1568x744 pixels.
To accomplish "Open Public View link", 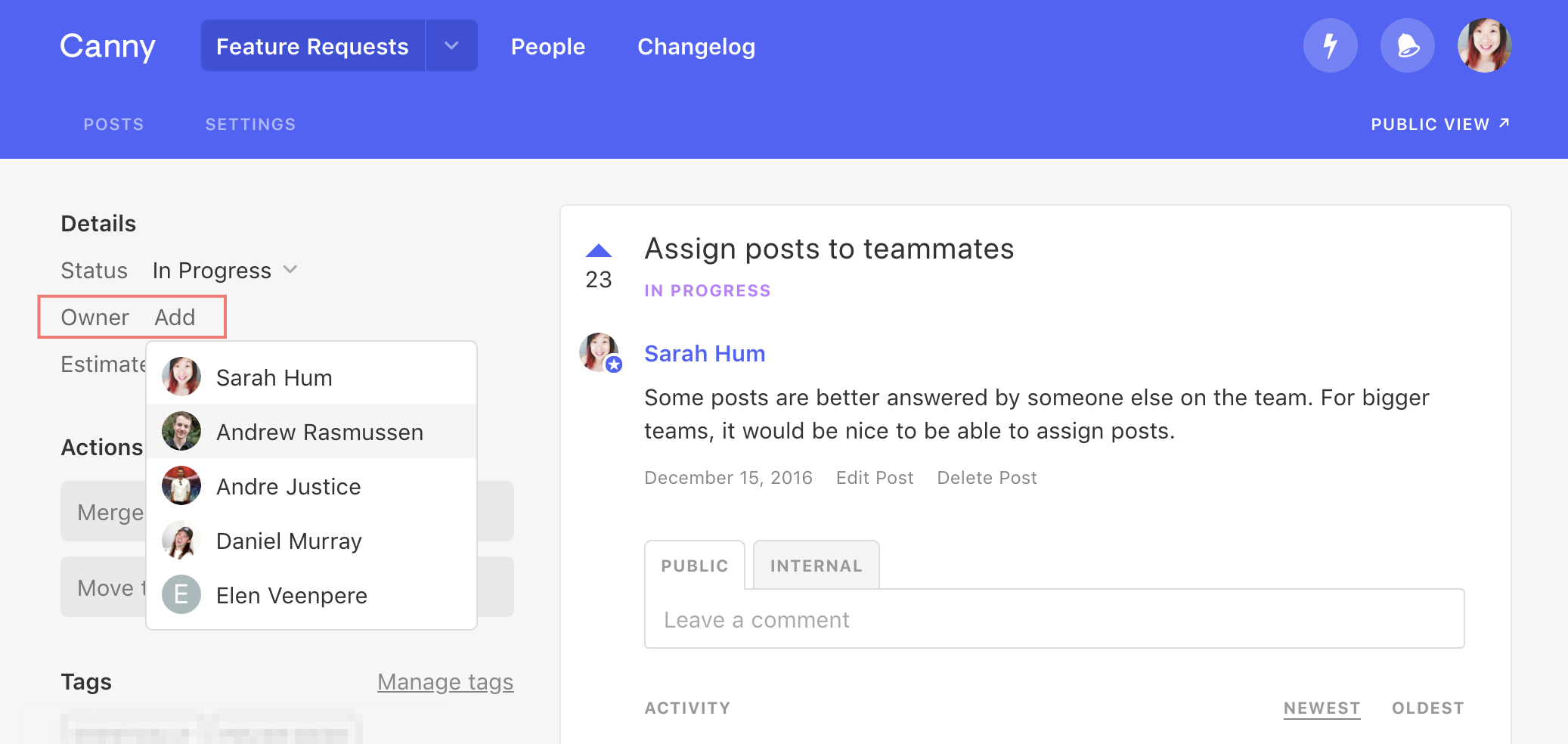I will 1440,124.
